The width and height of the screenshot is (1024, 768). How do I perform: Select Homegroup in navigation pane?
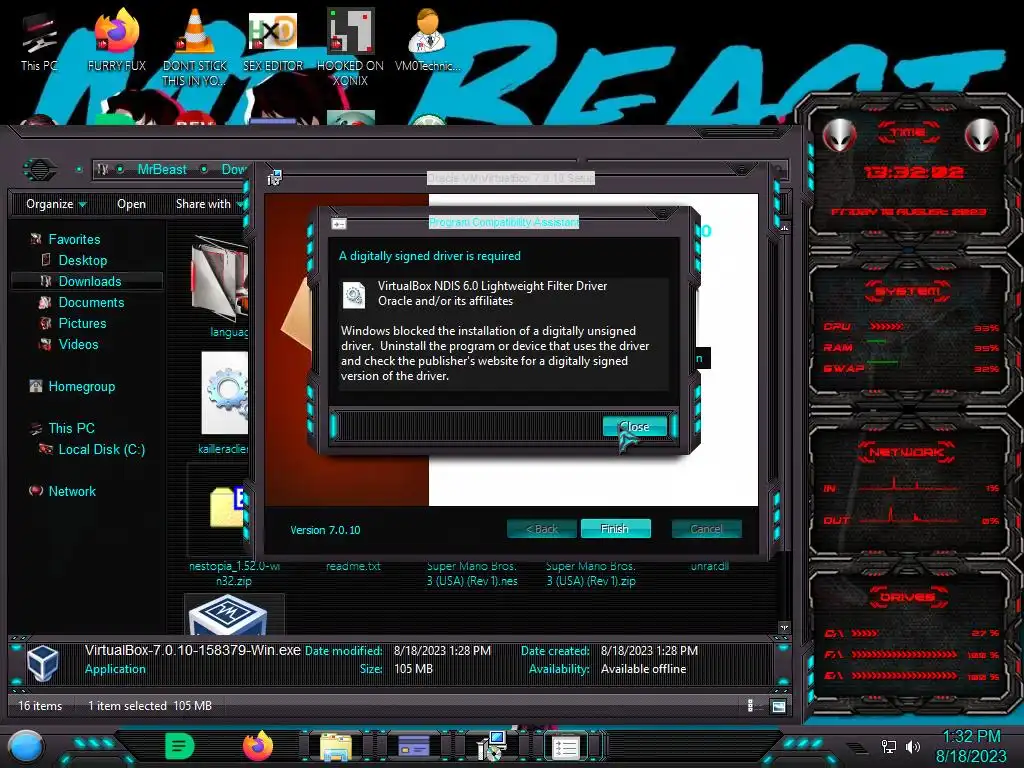[81, 386]
